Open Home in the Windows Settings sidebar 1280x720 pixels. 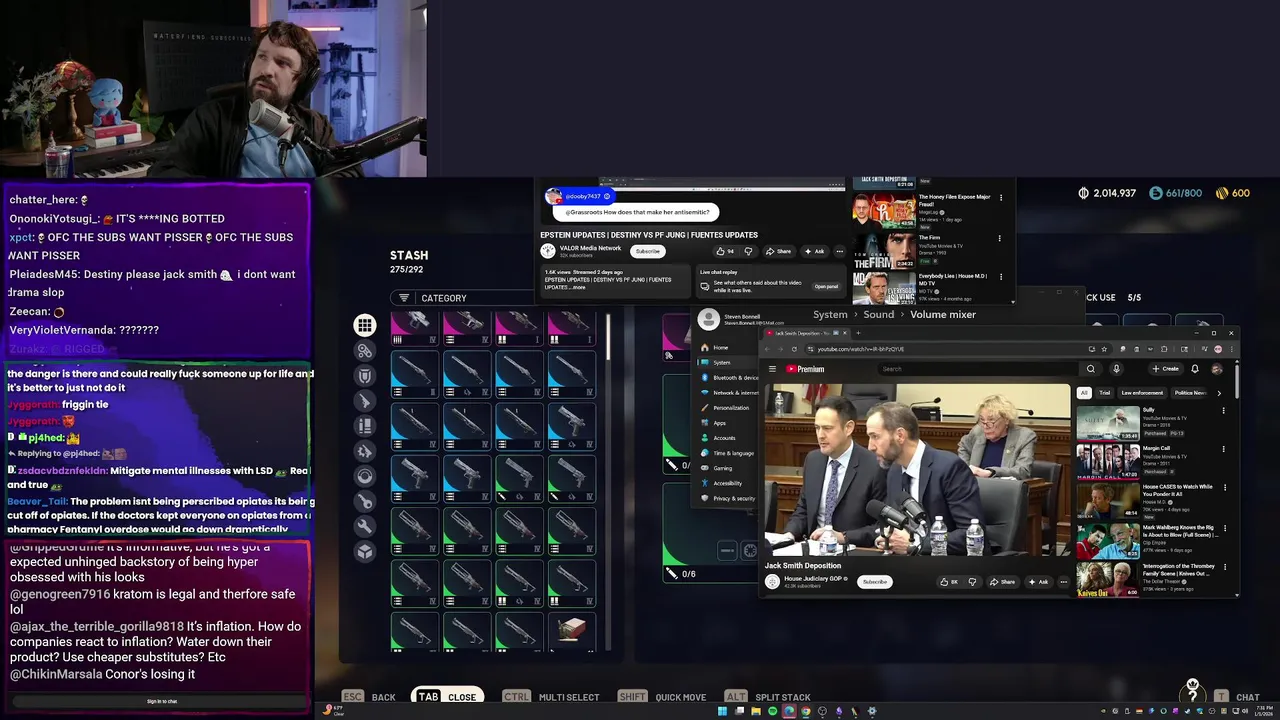(x=720, y=347)
